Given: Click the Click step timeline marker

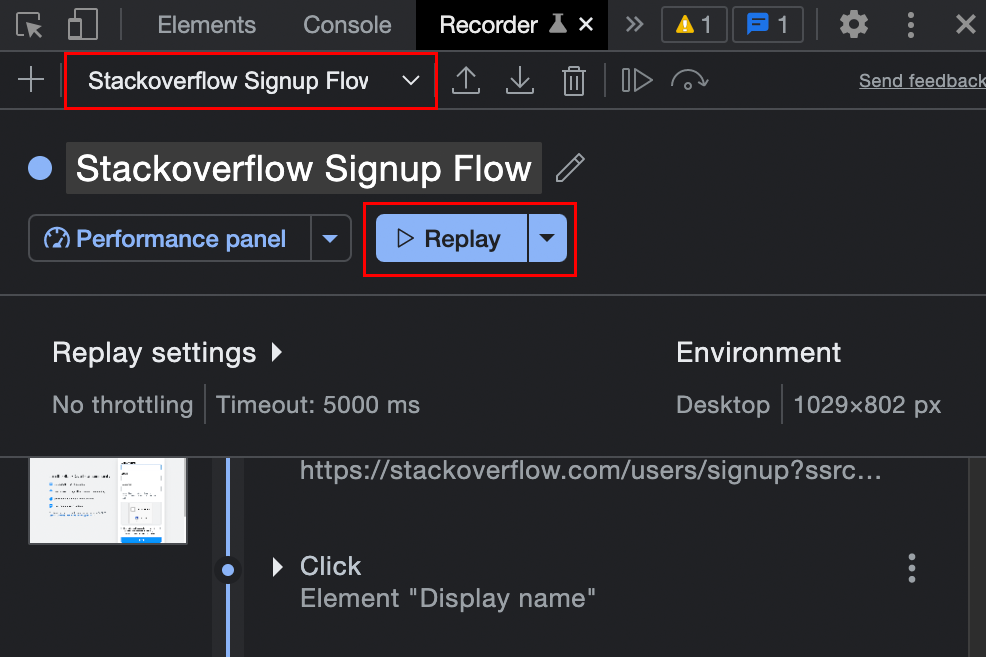Looking at the screenshot, I should [228, 570].
